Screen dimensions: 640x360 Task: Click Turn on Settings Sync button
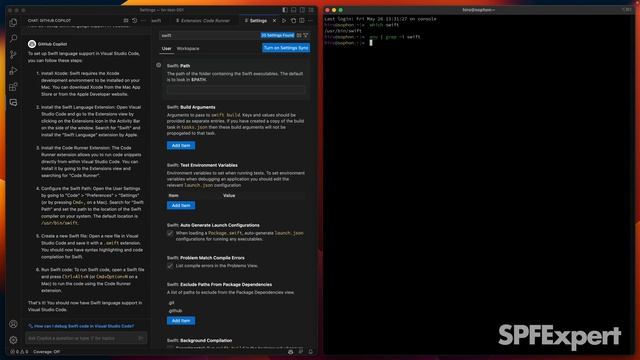point(286,48)
